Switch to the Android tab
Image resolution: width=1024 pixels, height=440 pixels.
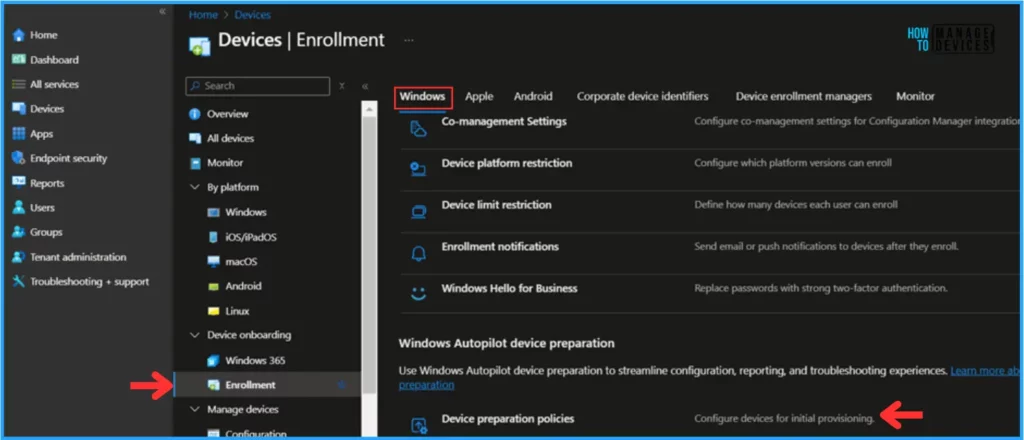(x=533, y=97)
